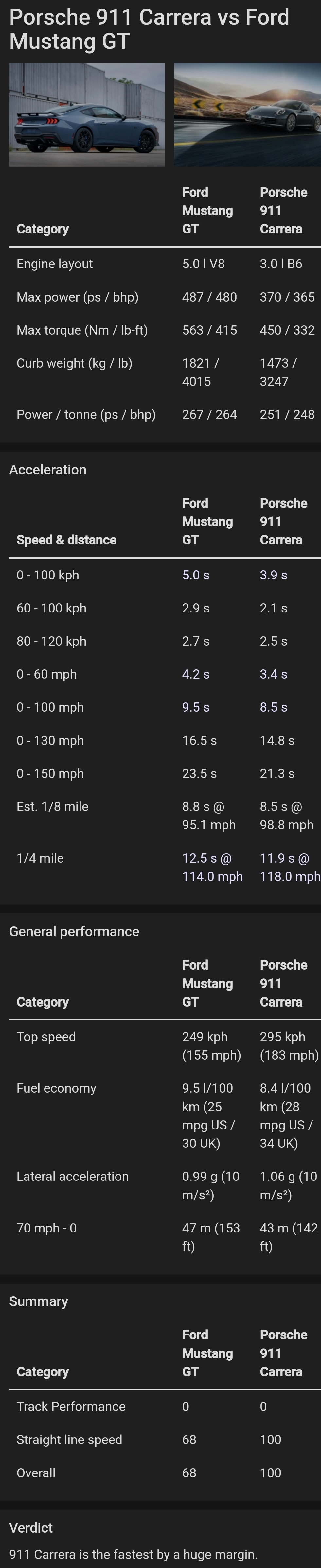Click the Fuel economy row label
Screen dimensions: 321x1568
56,1088
